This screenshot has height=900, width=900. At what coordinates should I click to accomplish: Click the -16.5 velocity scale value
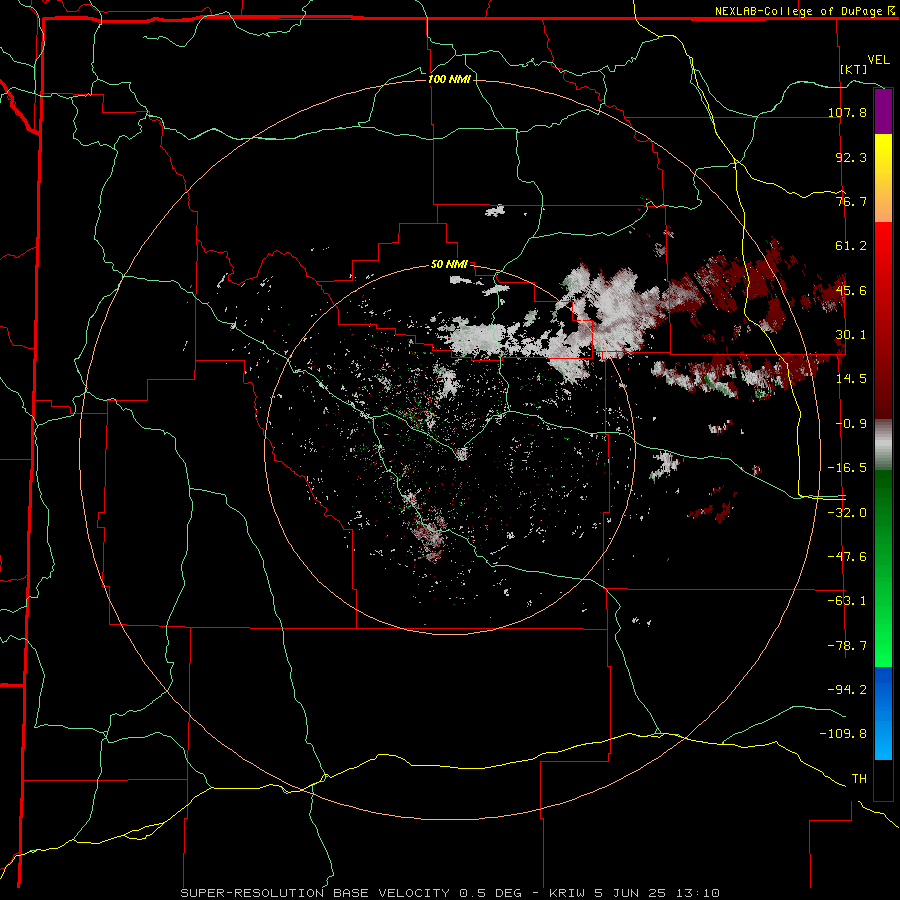847,468
